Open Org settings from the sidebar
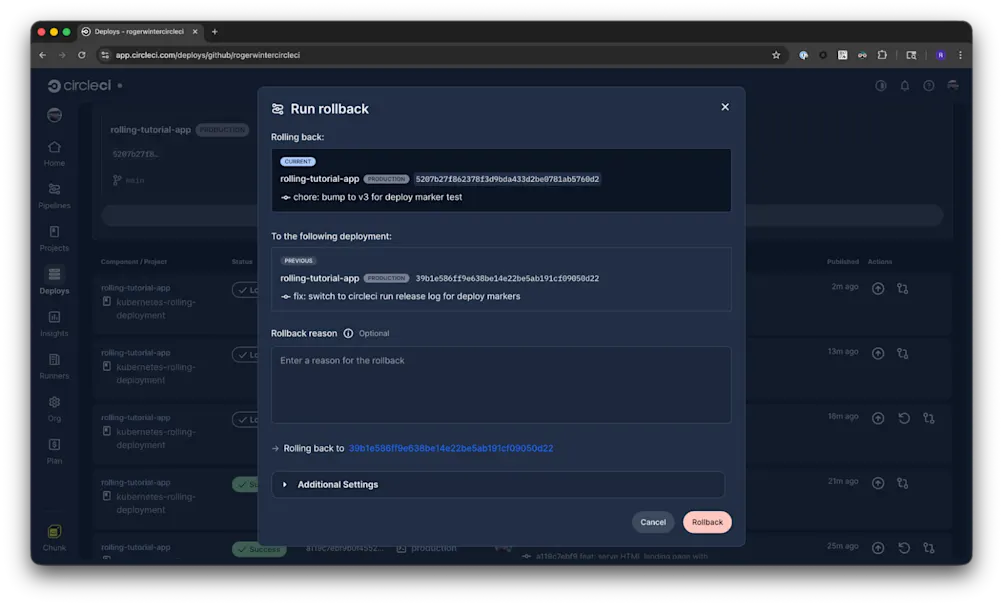This screenshot has height=606, width=1003. (53, 409)
